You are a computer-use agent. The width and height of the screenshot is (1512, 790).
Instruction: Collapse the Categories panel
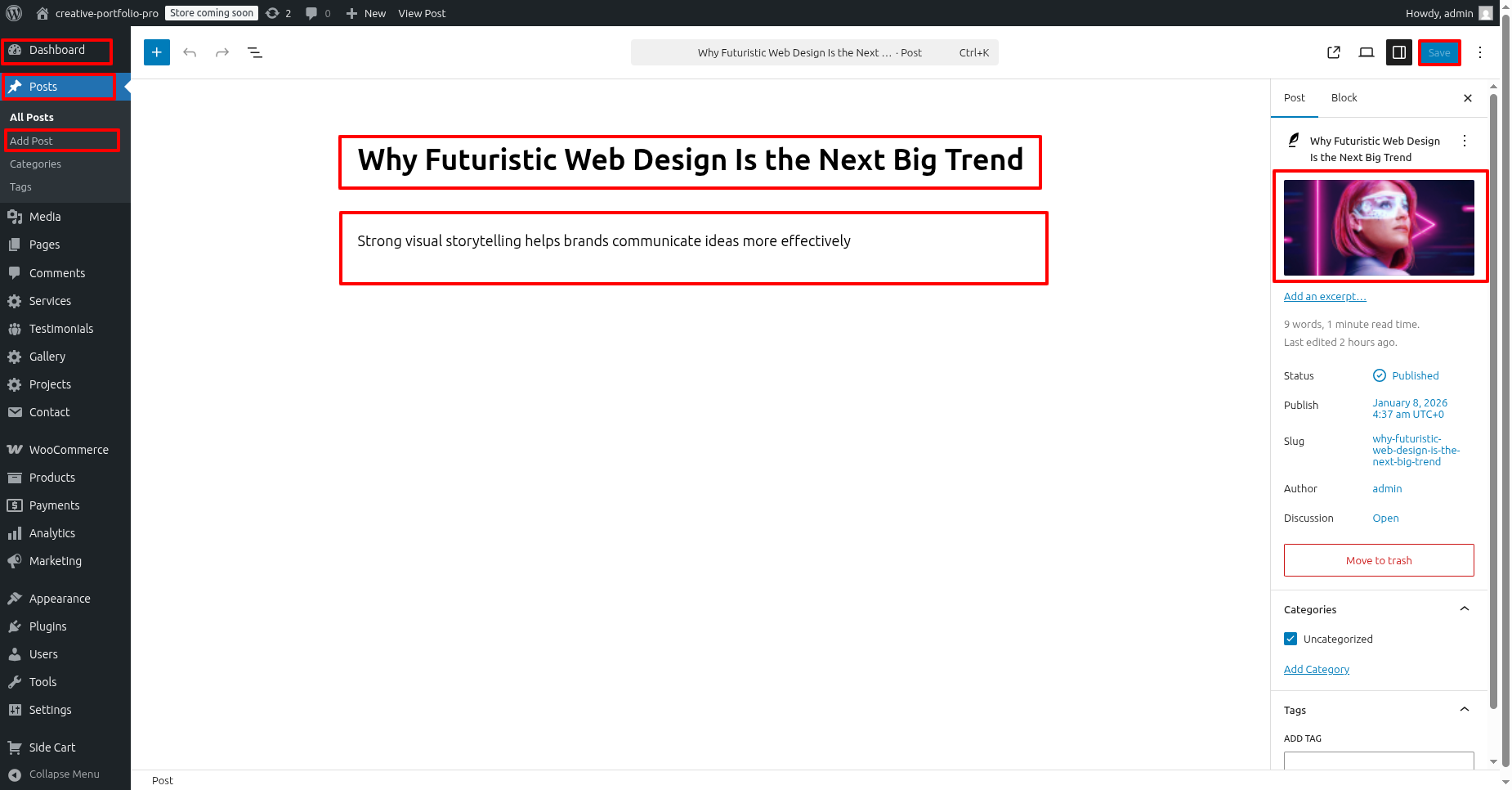(1465, 609)
